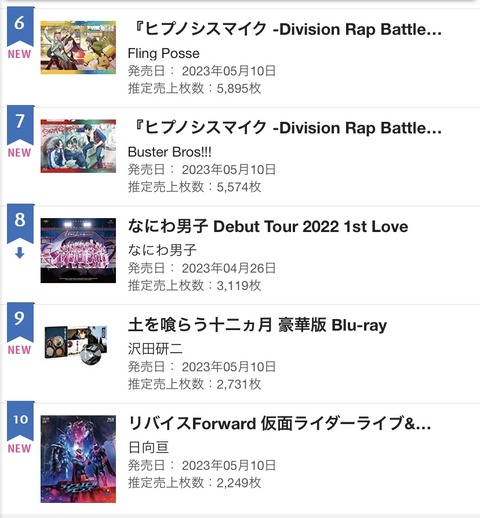Viewport: 480px width, 518px height.
Task: Open the なにわ男子 concert cover thumbnail
Action: [78, 250]
